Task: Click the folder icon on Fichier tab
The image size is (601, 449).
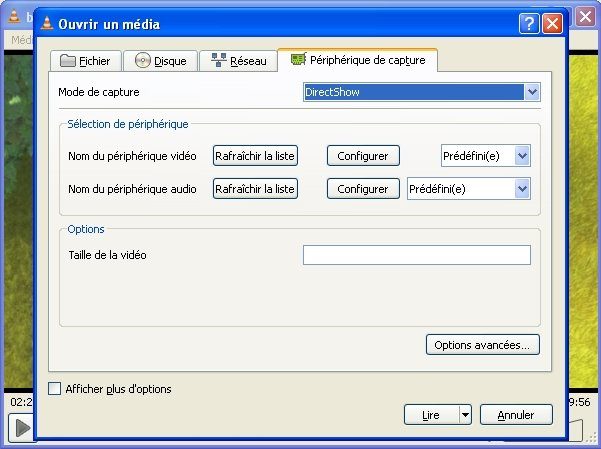Action: coord(68,61)
